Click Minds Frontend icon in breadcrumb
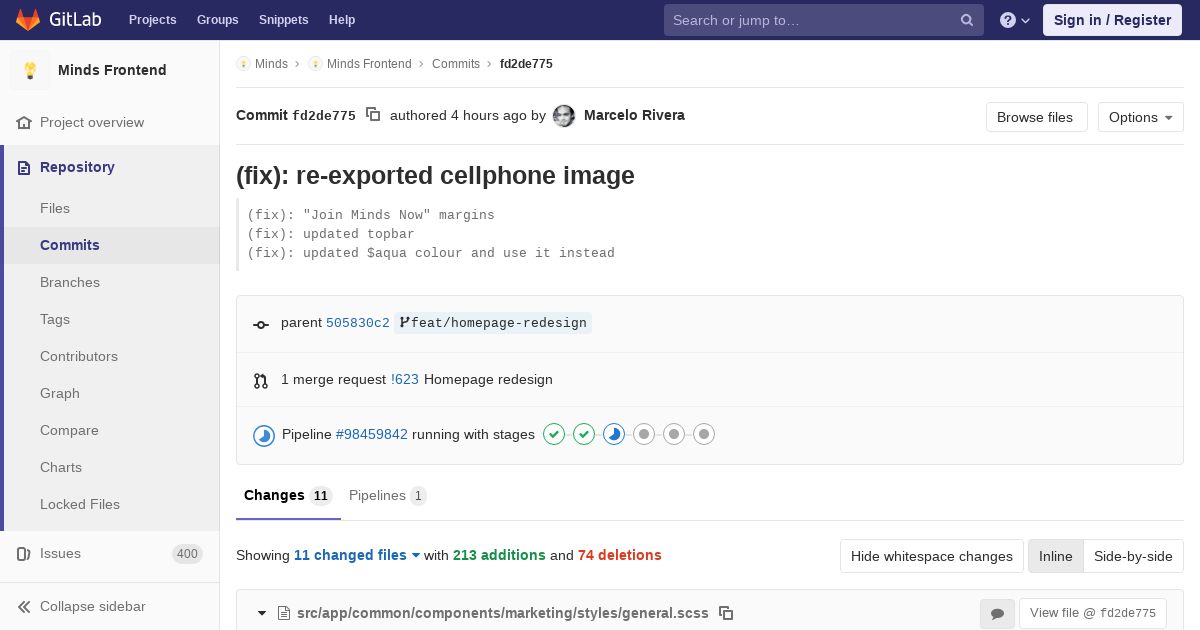Viewport: 1200px width, 630px height. coord(315,64)
